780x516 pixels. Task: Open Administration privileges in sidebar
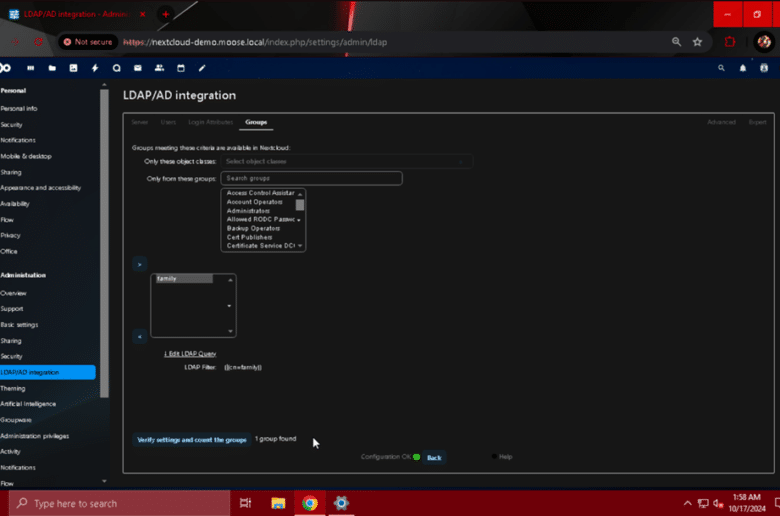tap(35, 436)
